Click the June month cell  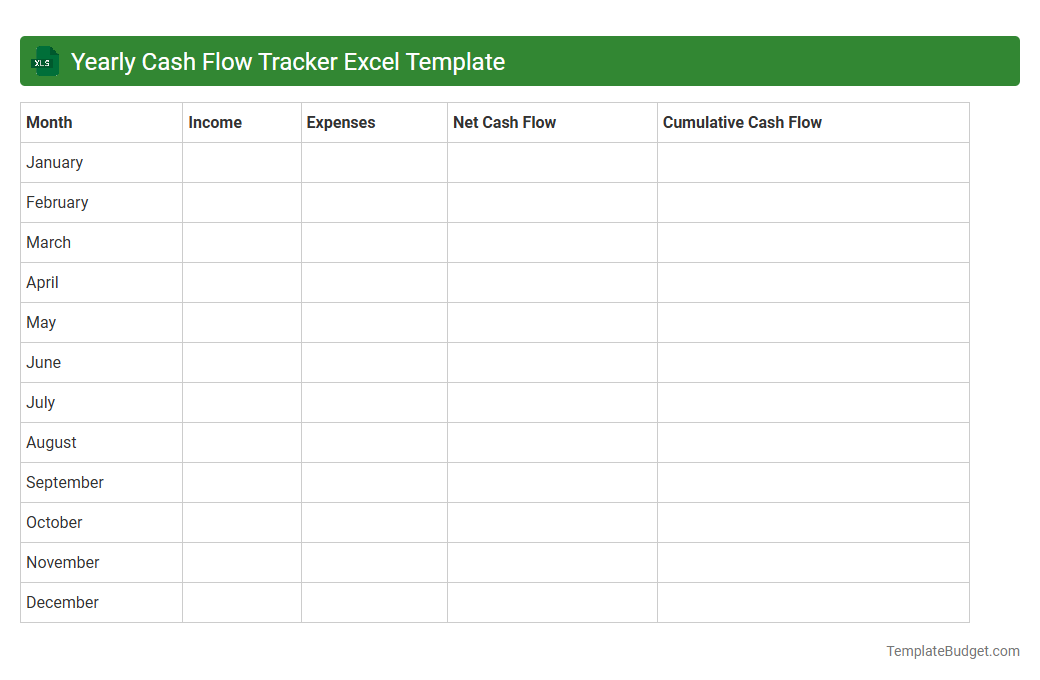click(43, 362)
